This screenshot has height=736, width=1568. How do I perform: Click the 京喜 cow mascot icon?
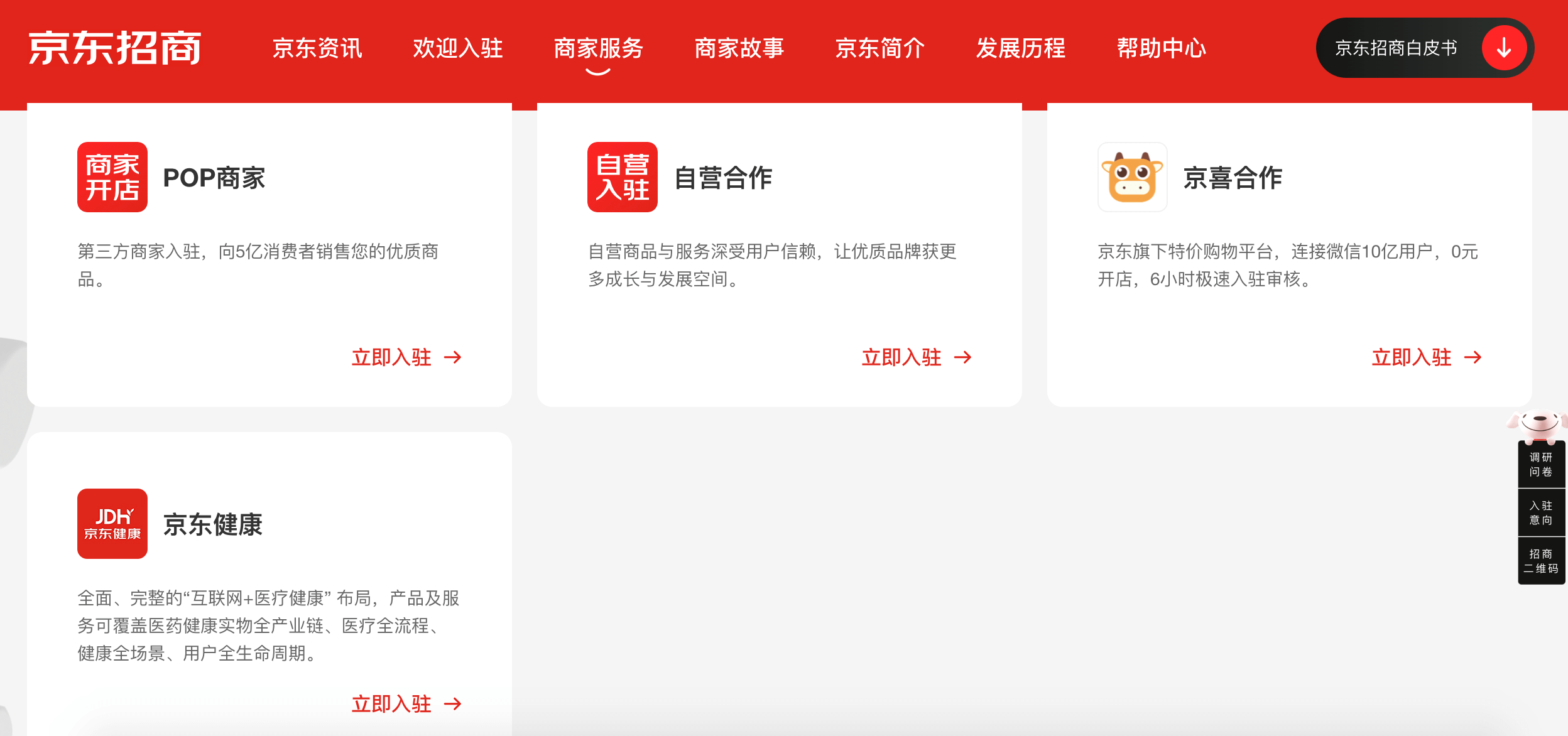tap(1132, 177)
